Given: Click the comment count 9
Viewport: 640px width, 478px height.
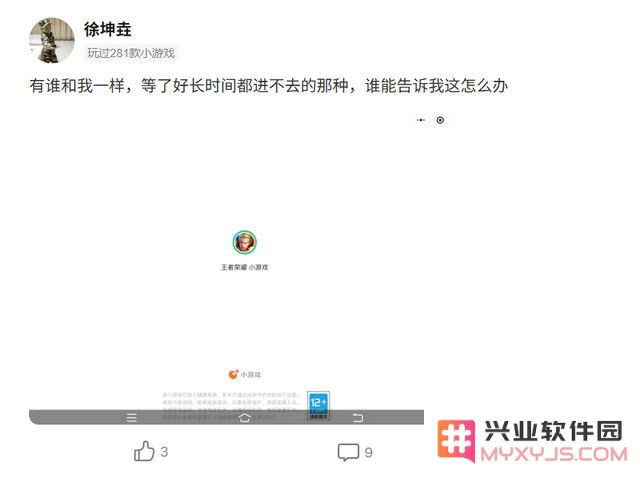Looking at the screenshot, I should 369,452.
